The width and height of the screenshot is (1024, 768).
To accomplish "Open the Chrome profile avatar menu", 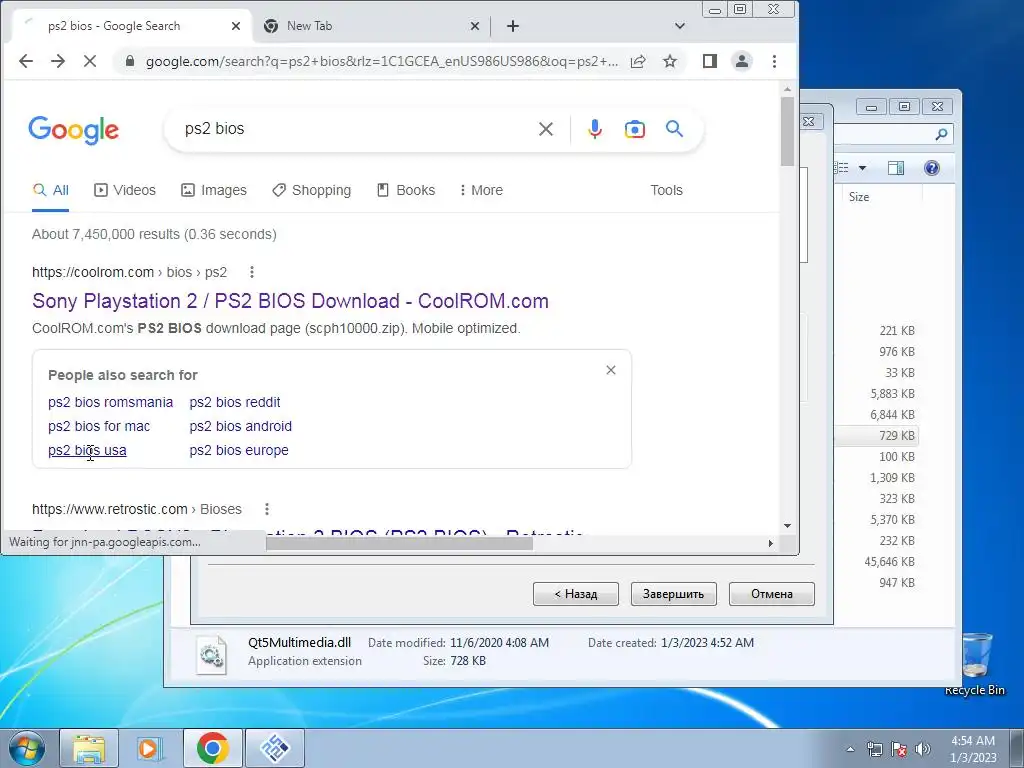I will pos(742,61).
